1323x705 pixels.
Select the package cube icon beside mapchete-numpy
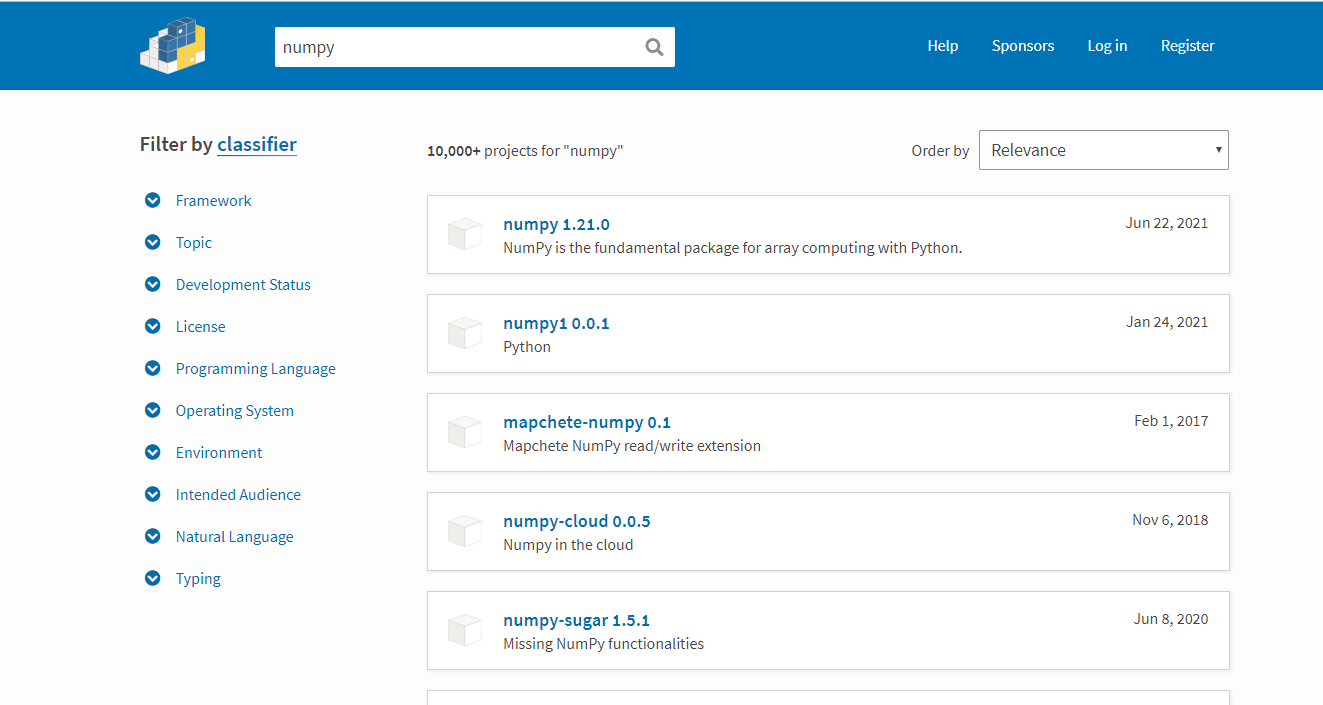click(465, 432)
